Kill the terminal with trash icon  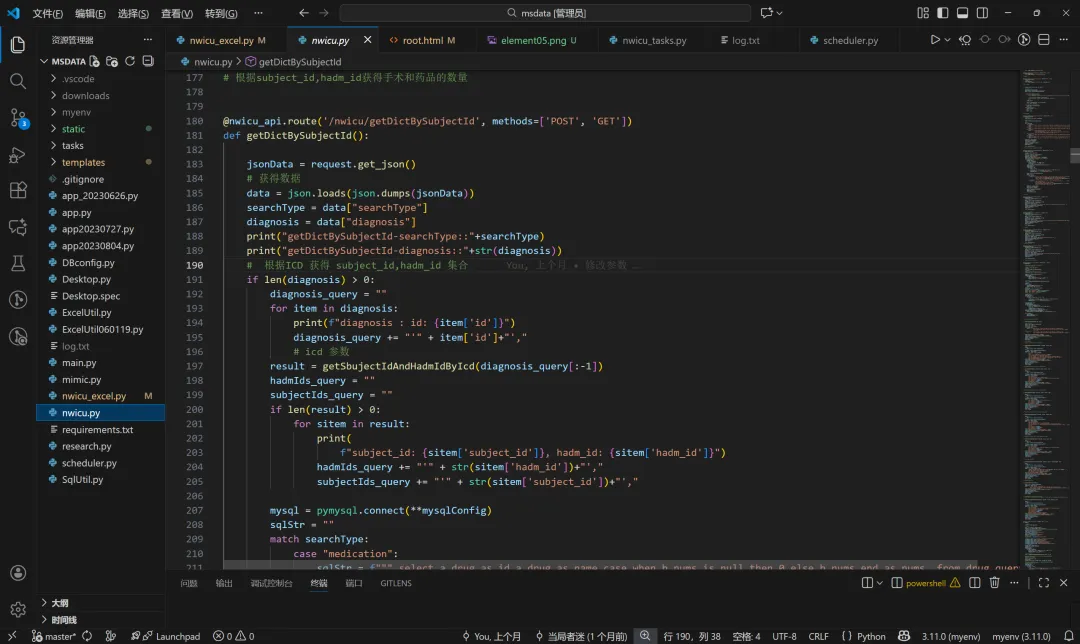point(994,583)
